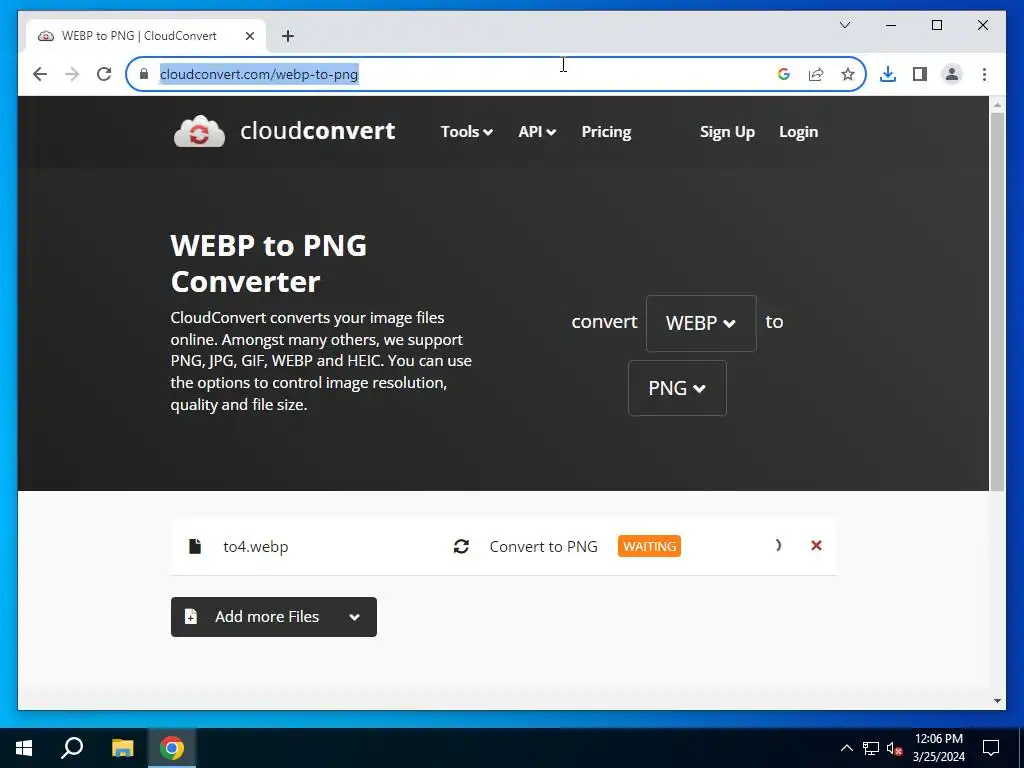
Task: Expand the Add more Files dropdown arrow
Action: point(355,616)
